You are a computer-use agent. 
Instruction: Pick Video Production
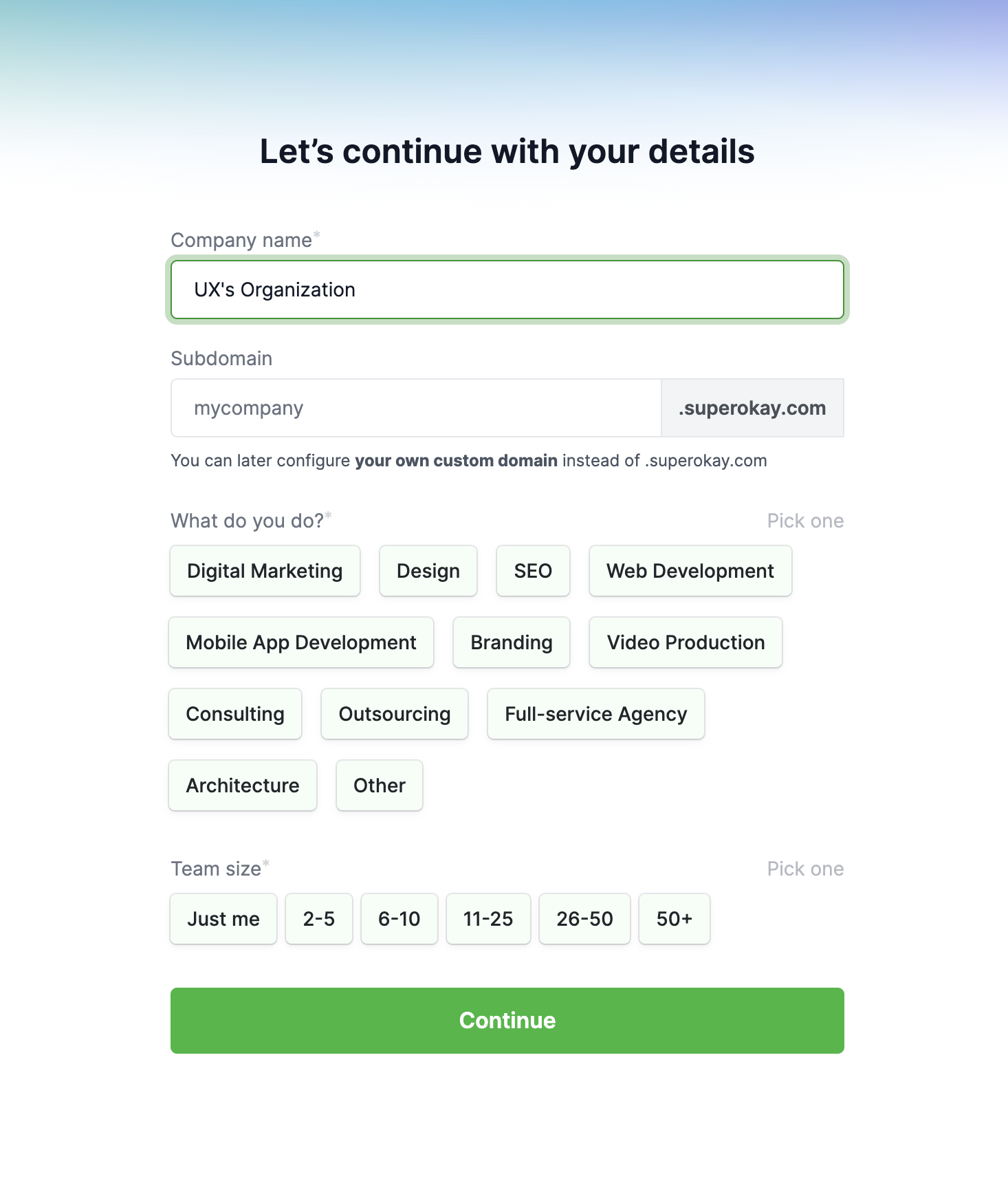(x=686, y=642)
